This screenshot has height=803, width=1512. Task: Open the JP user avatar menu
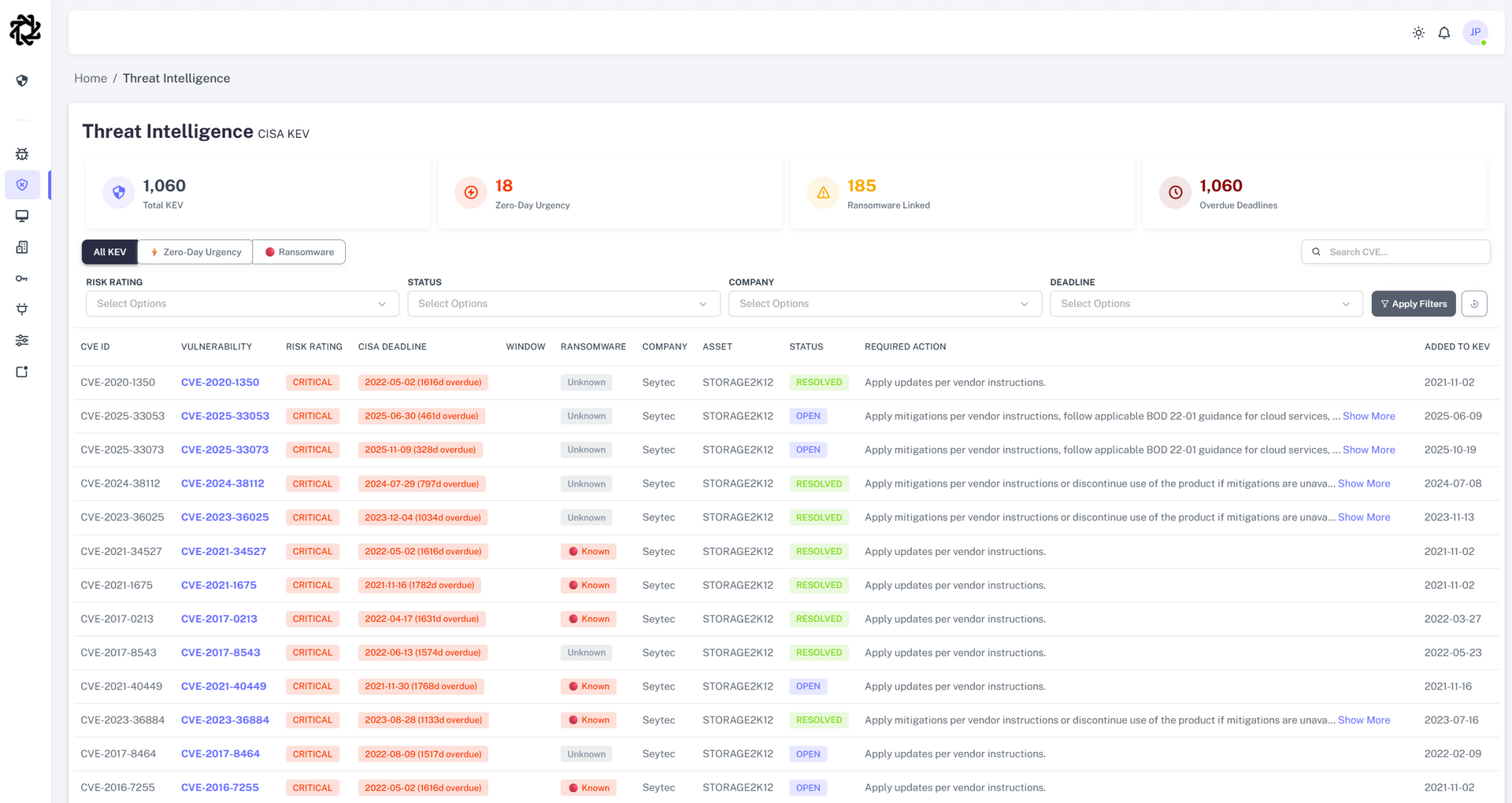1475,32
